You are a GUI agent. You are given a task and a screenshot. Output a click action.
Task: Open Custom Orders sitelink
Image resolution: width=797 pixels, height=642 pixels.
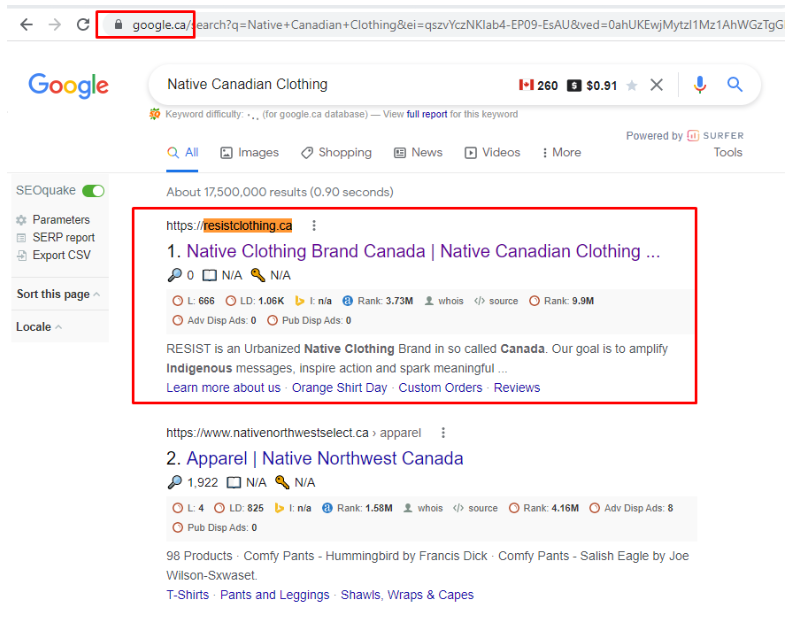point(440,388)
